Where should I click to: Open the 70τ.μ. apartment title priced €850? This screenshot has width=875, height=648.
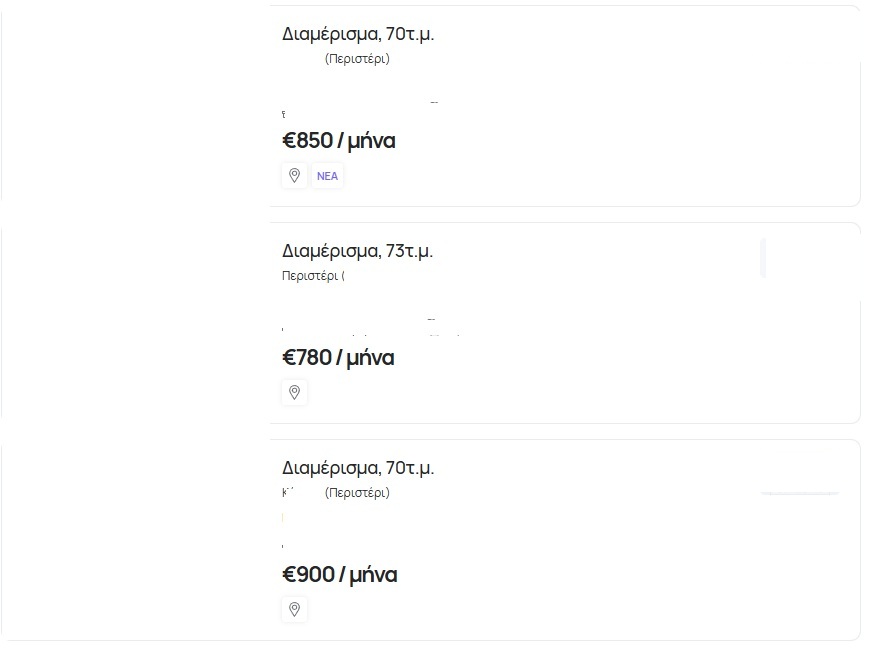click(x=358, y=34)
